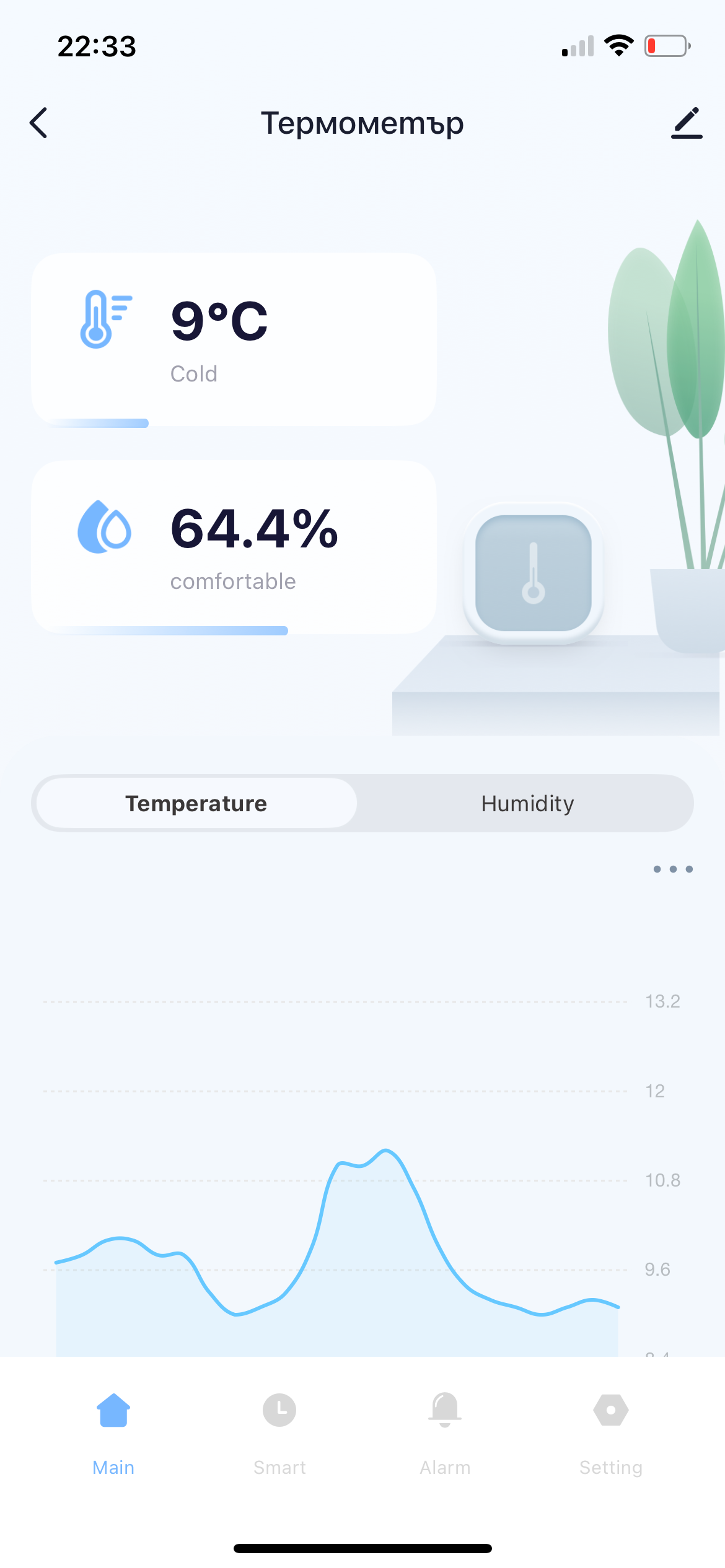Tap the edit pencil icon
Screen dimensions: 725x1568
[x=687, y=123]
